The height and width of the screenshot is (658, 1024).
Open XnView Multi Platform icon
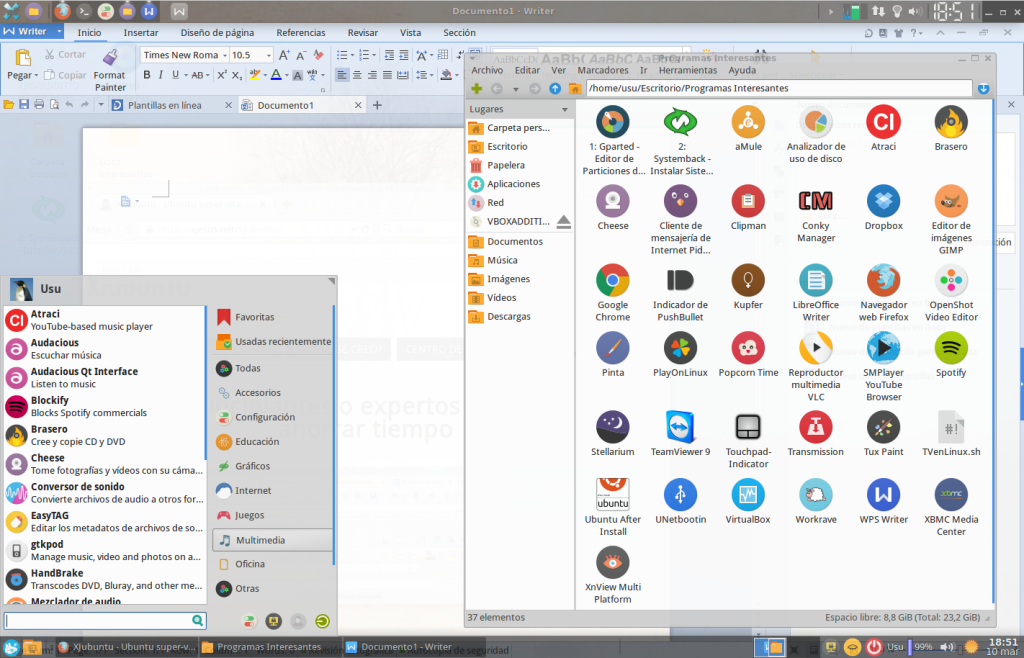coord(613,562)
